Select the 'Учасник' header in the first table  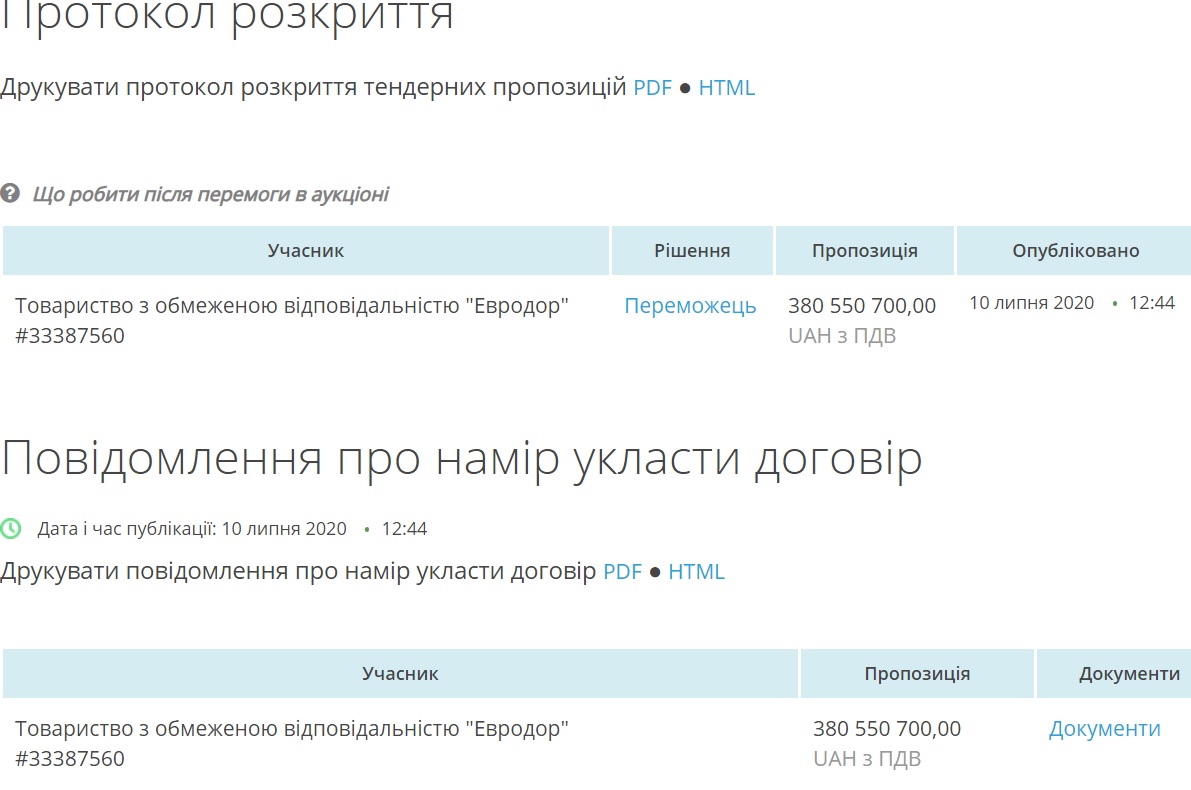305,251
